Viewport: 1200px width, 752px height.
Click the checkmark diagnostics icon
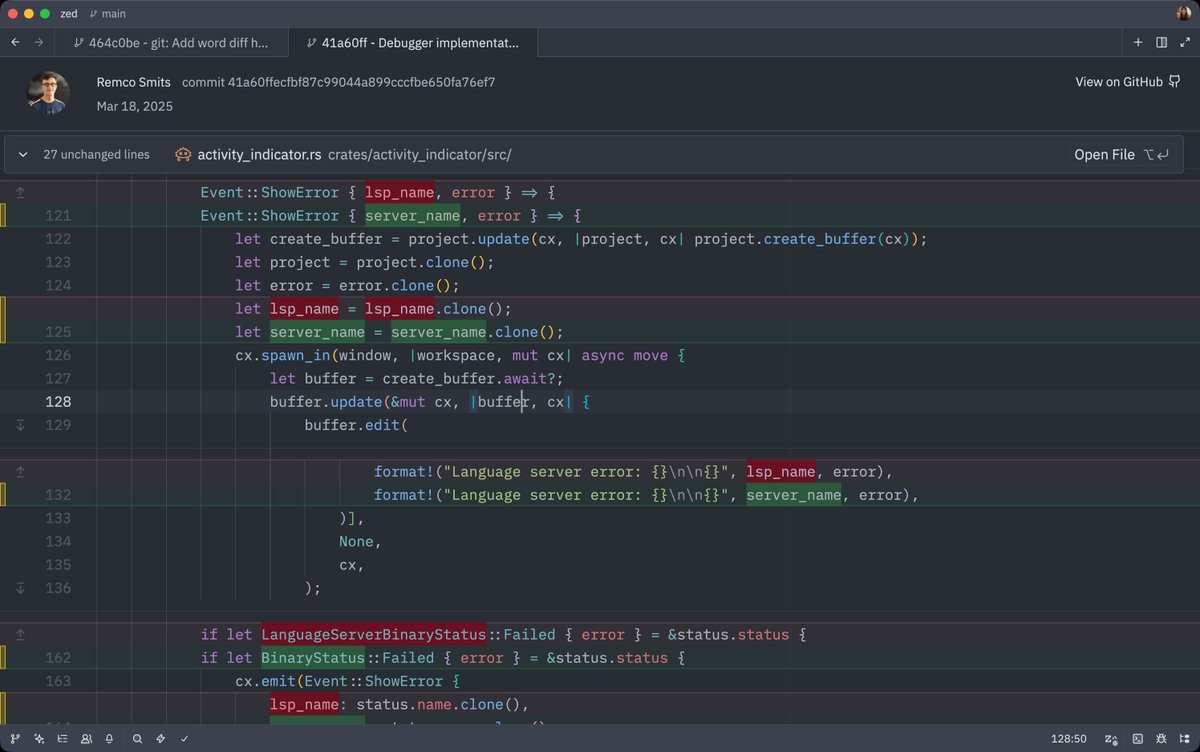[x=184, y=739]
